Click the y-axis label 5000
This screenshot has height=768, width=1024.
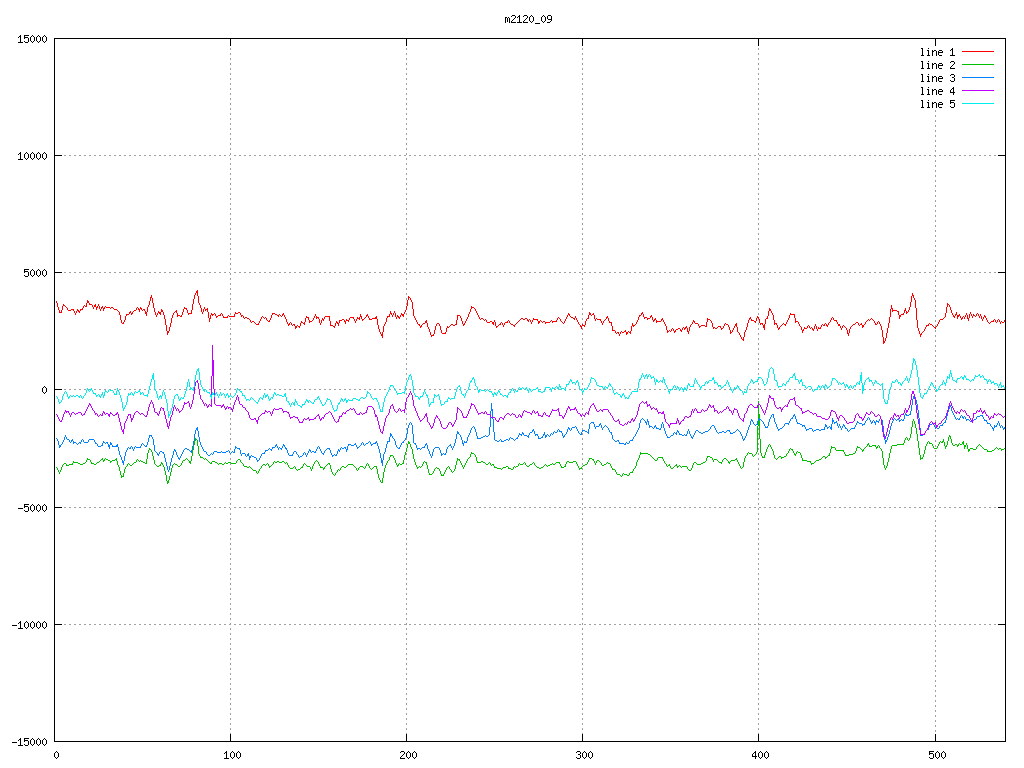click(35, 273)
